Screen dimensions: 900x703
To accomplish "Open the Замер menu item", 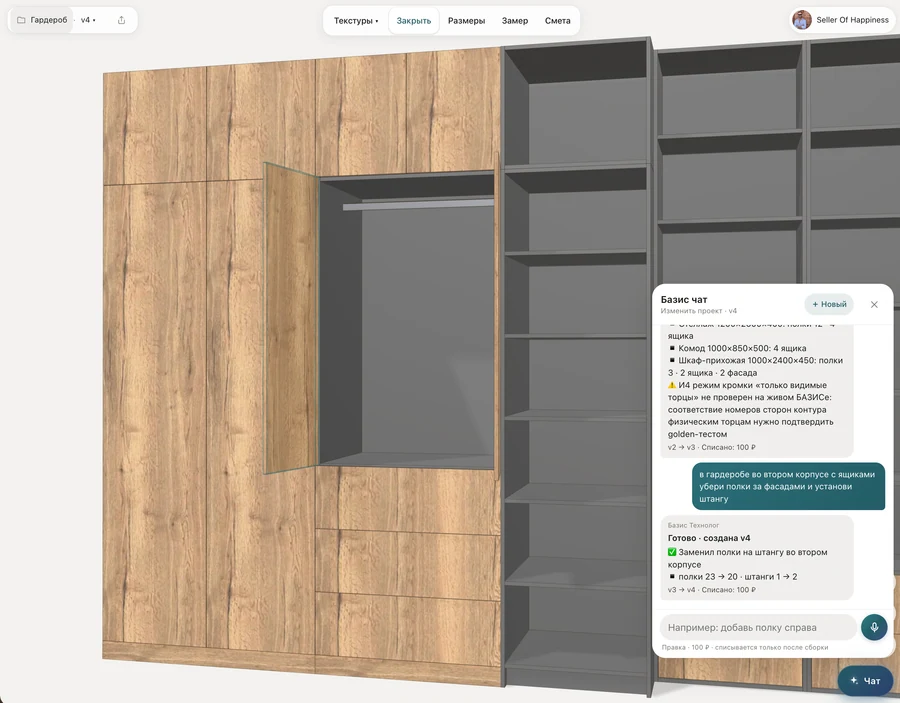I will point(515,21).
